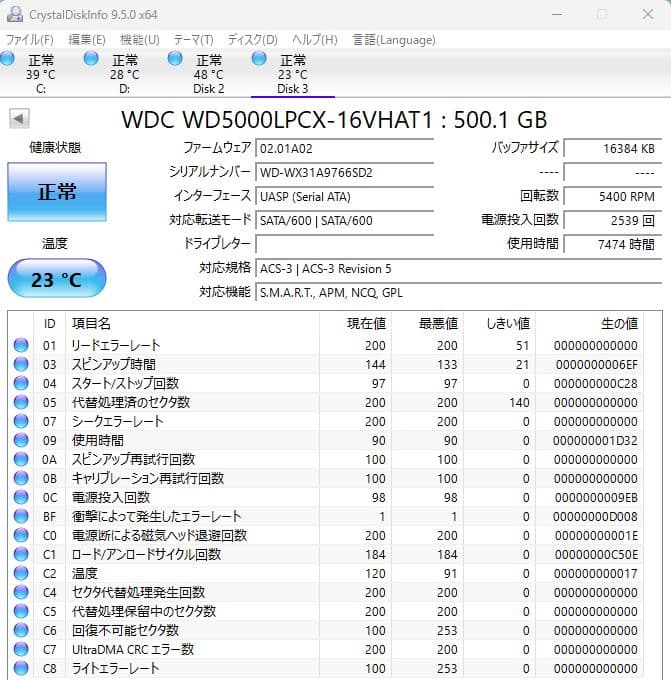This screenshot has width=671, height=680.
Task: Click status orb of row C7 UltraDMA CRC エラー数
Action: (21, 649)
